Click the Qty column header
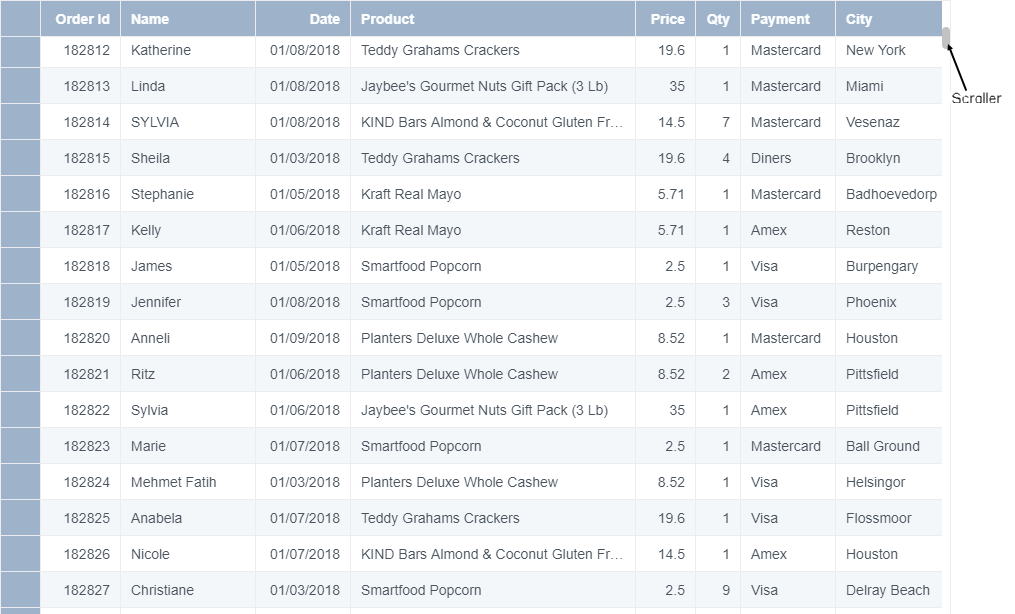Screen dimensions: 1015x614 point(718,19)
